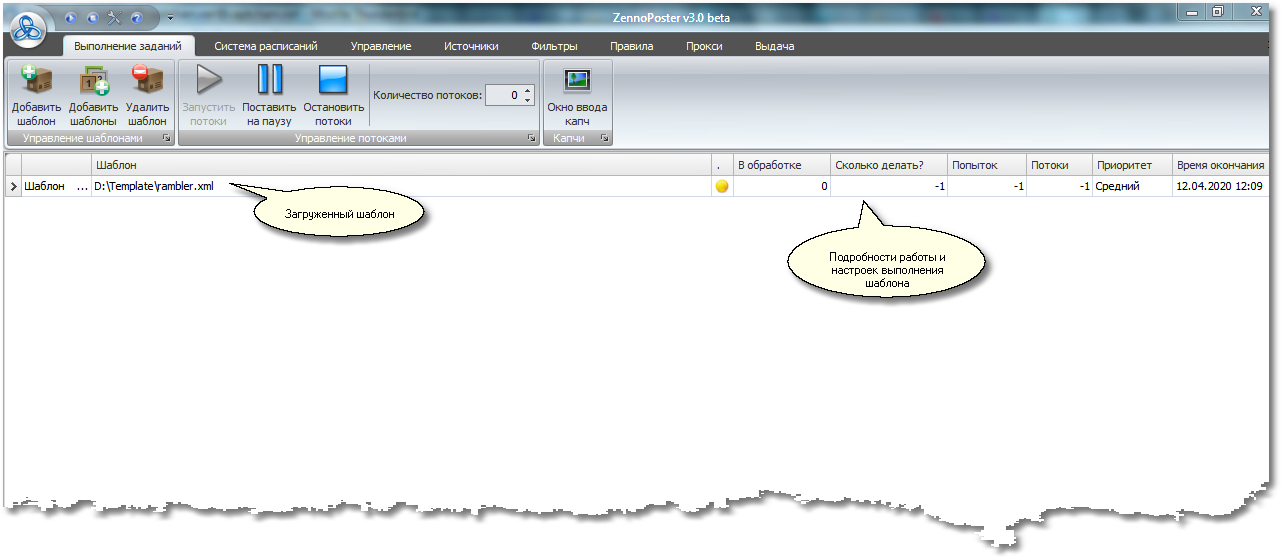This screenshot has height=560, width=1282.
Task: Click the ZennoPoster application orb button
Action: 30,28
